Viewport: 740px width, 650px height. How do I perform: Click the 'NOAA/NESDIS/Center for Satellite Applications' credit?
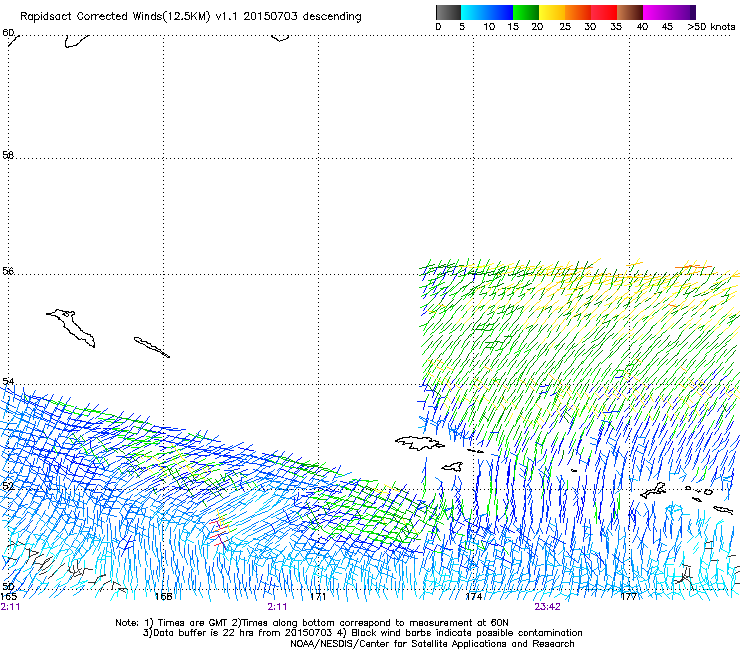(x=432, y=644)
